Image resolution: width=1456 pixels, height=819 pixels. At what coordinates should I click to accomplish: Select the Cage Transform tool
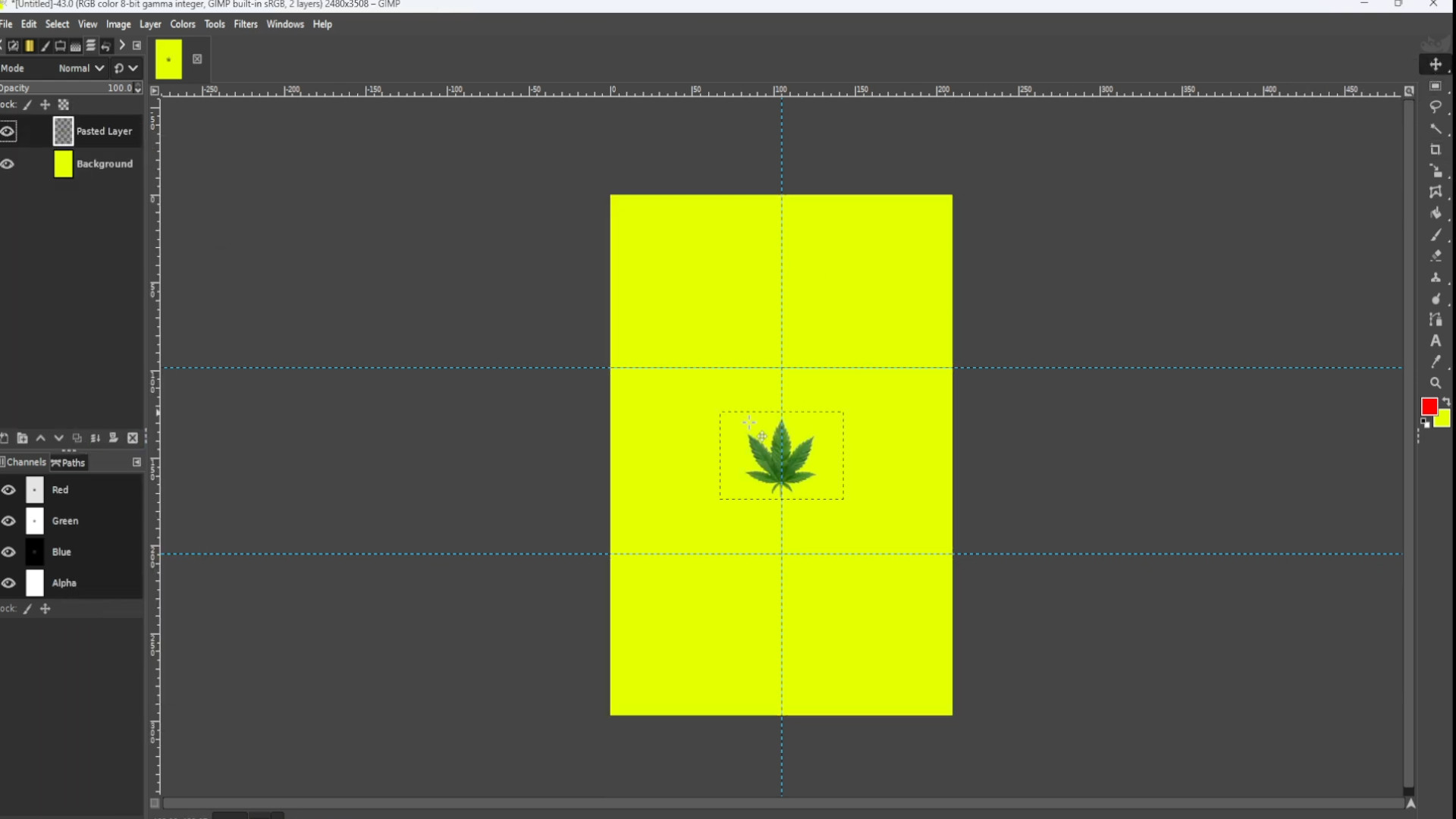pyautogui.click(x=1436, y=192)
